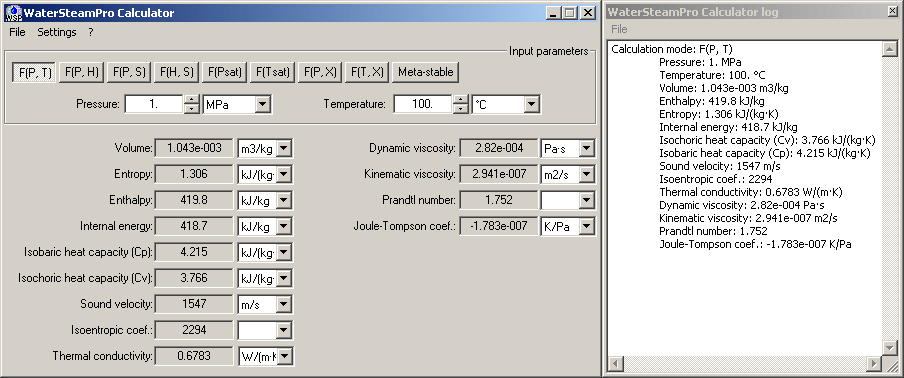The width and height of the screenshot is (904, 378).
Task: Open the File menu in Calculator window
Action: [17, 32]
